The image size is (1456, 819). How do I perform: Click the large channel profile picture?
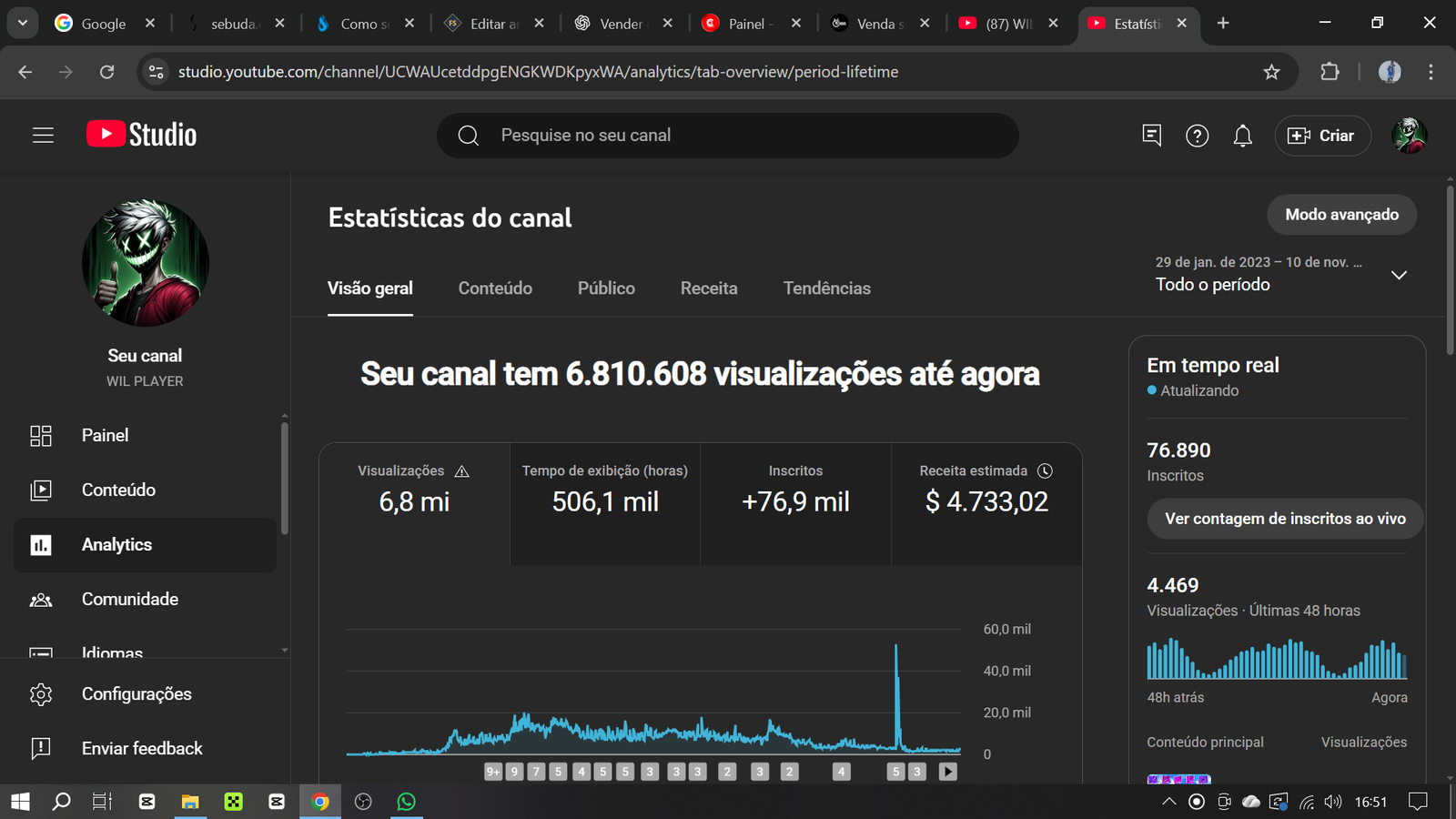tap(146, 263)
